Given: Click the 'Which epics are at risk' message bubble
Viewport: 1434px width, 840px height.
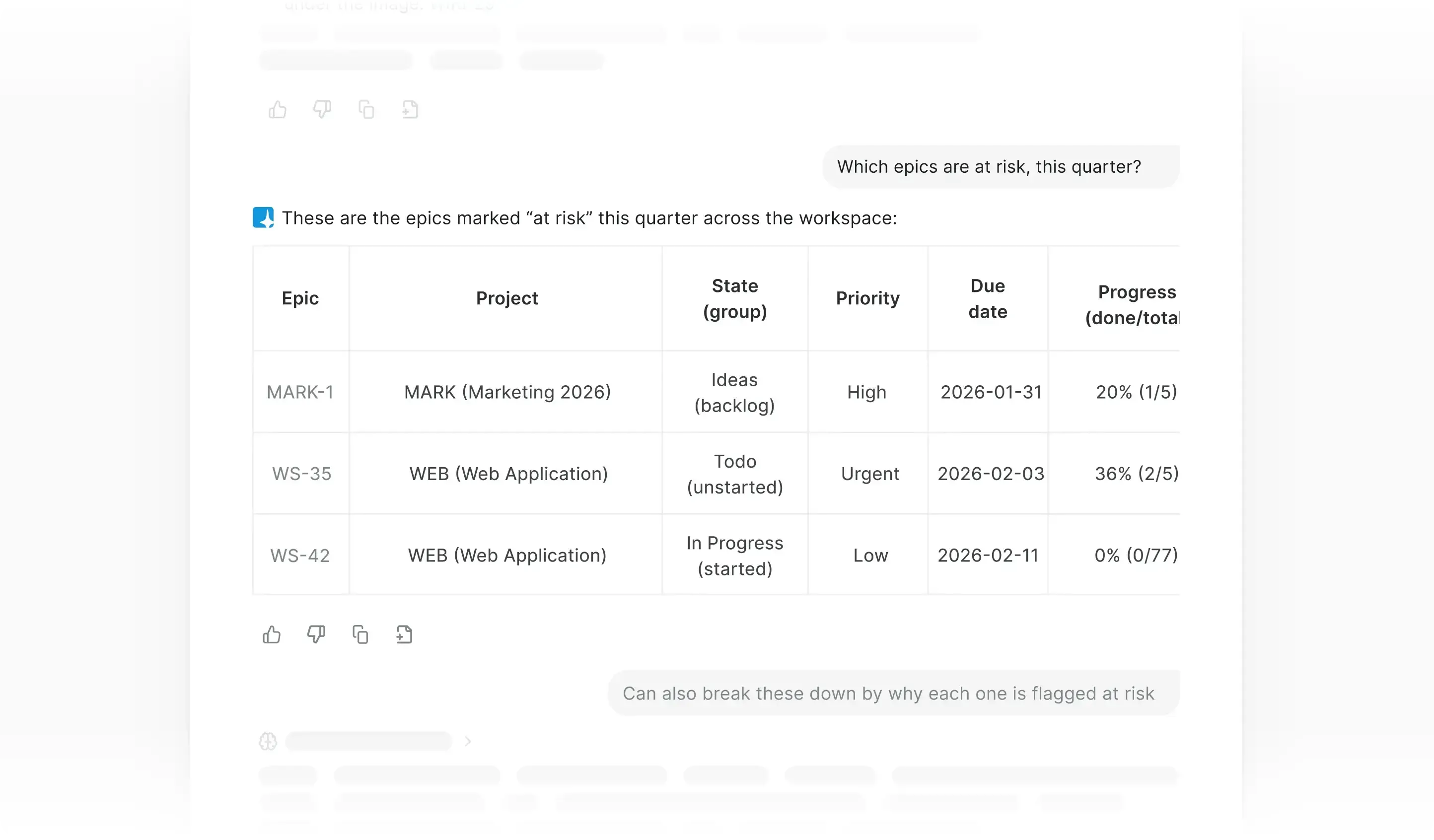Looking at the screenshot, I should 989,167.
